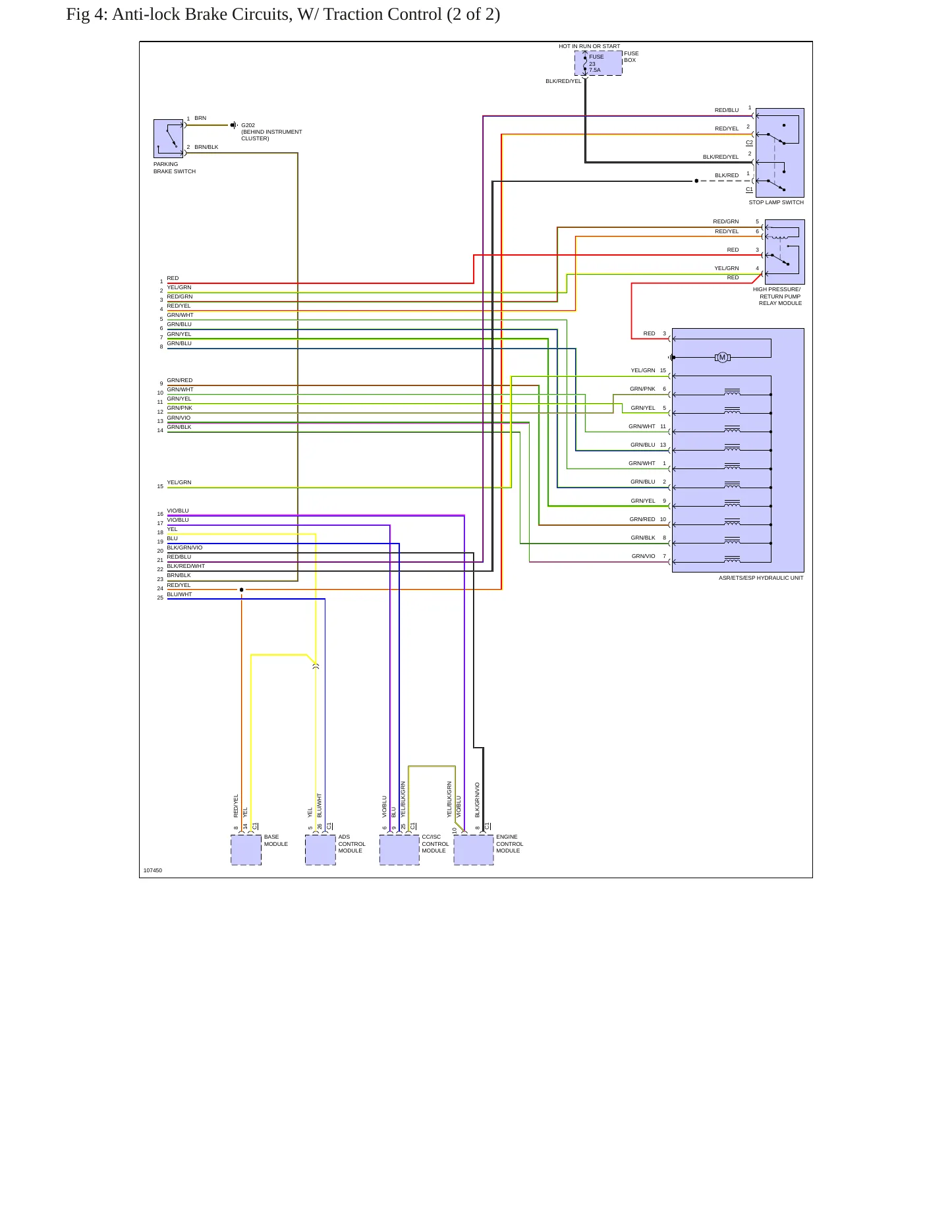Select the 'HOT IN RUN OR START' label
952x1232 pixels.
click(589, 46)
